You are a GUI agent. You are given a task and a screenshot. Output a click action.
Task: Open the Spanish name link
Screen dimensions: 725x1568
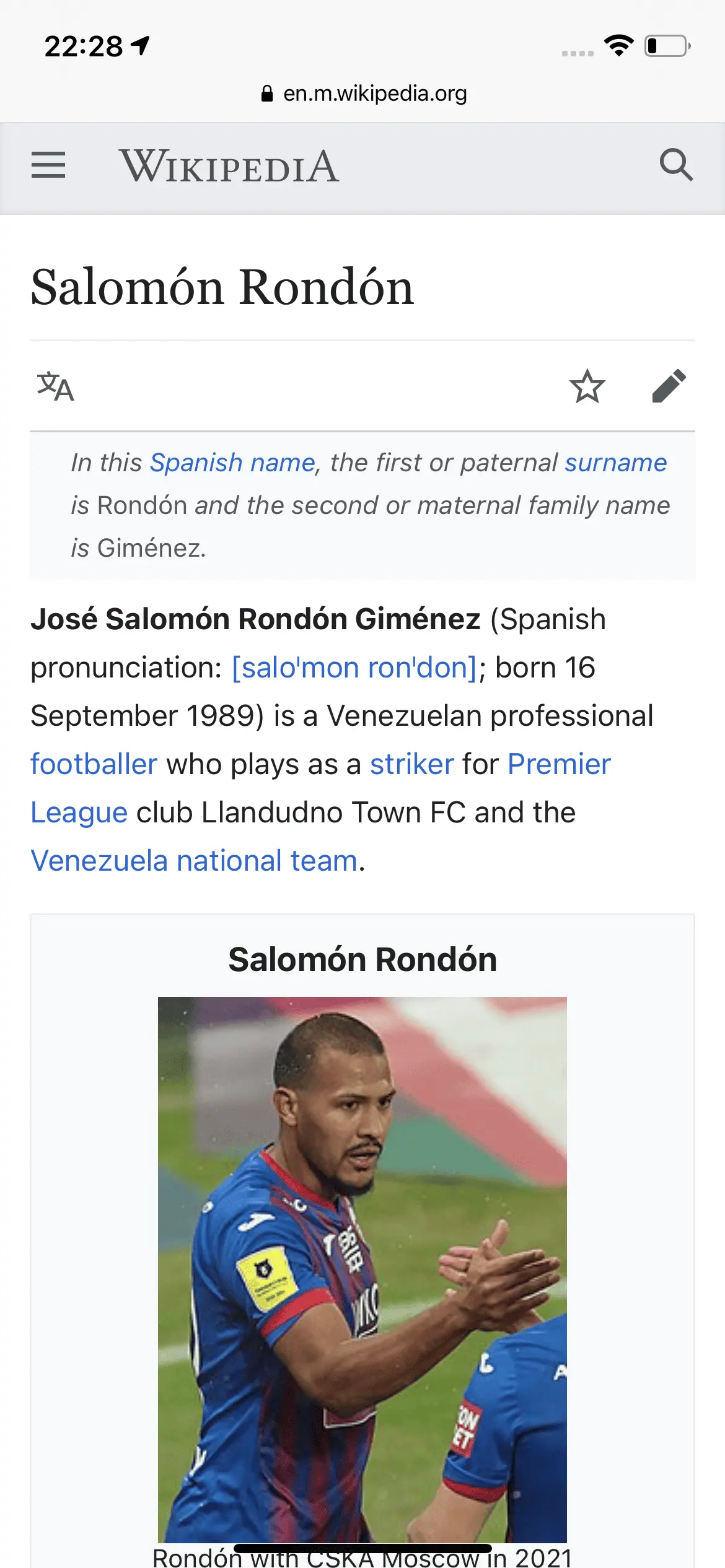tap(233, 463)
